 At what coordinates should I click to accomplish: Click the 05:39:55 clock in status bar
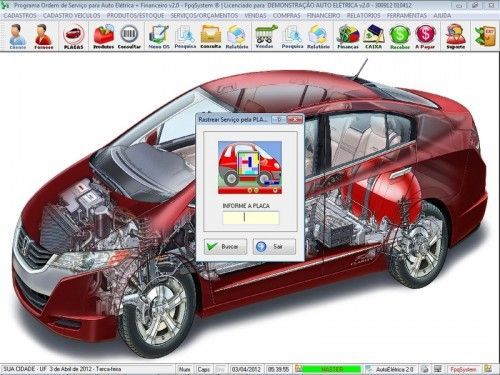(279, 369)
